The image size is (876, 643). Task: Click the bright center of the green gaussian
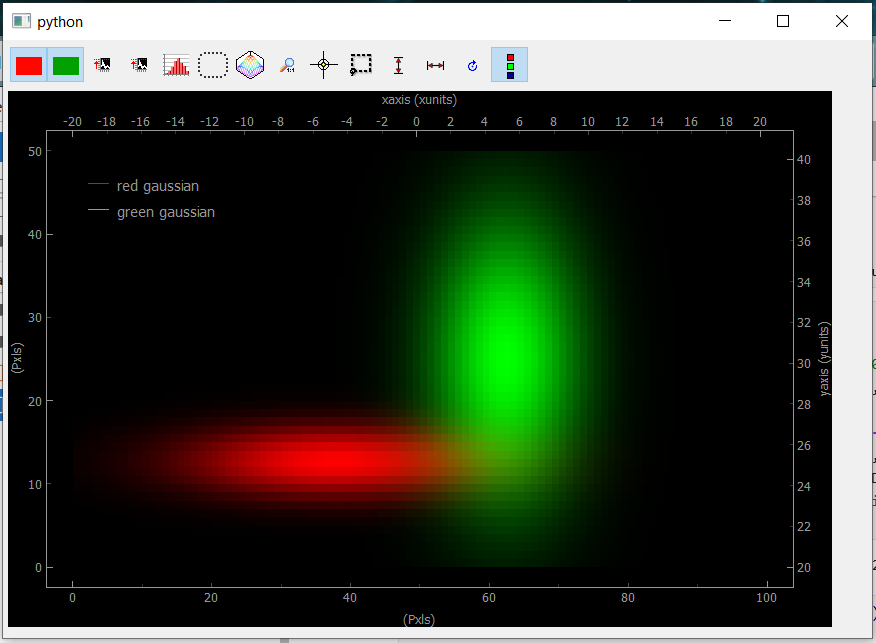click(x=506, y=358)
